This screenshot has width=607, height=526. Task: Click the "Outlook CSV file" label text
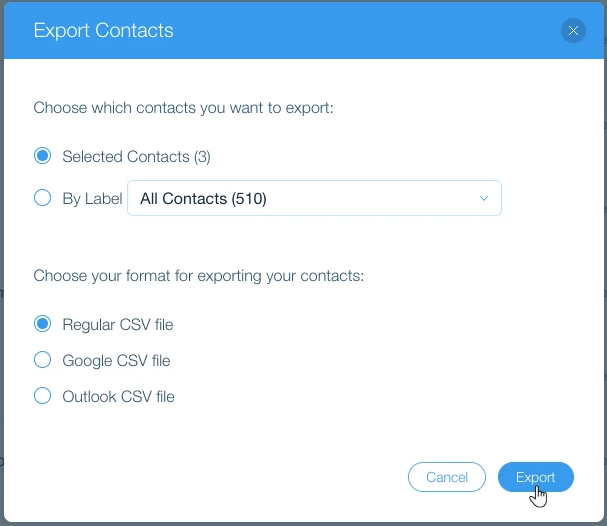coord(118,396)
